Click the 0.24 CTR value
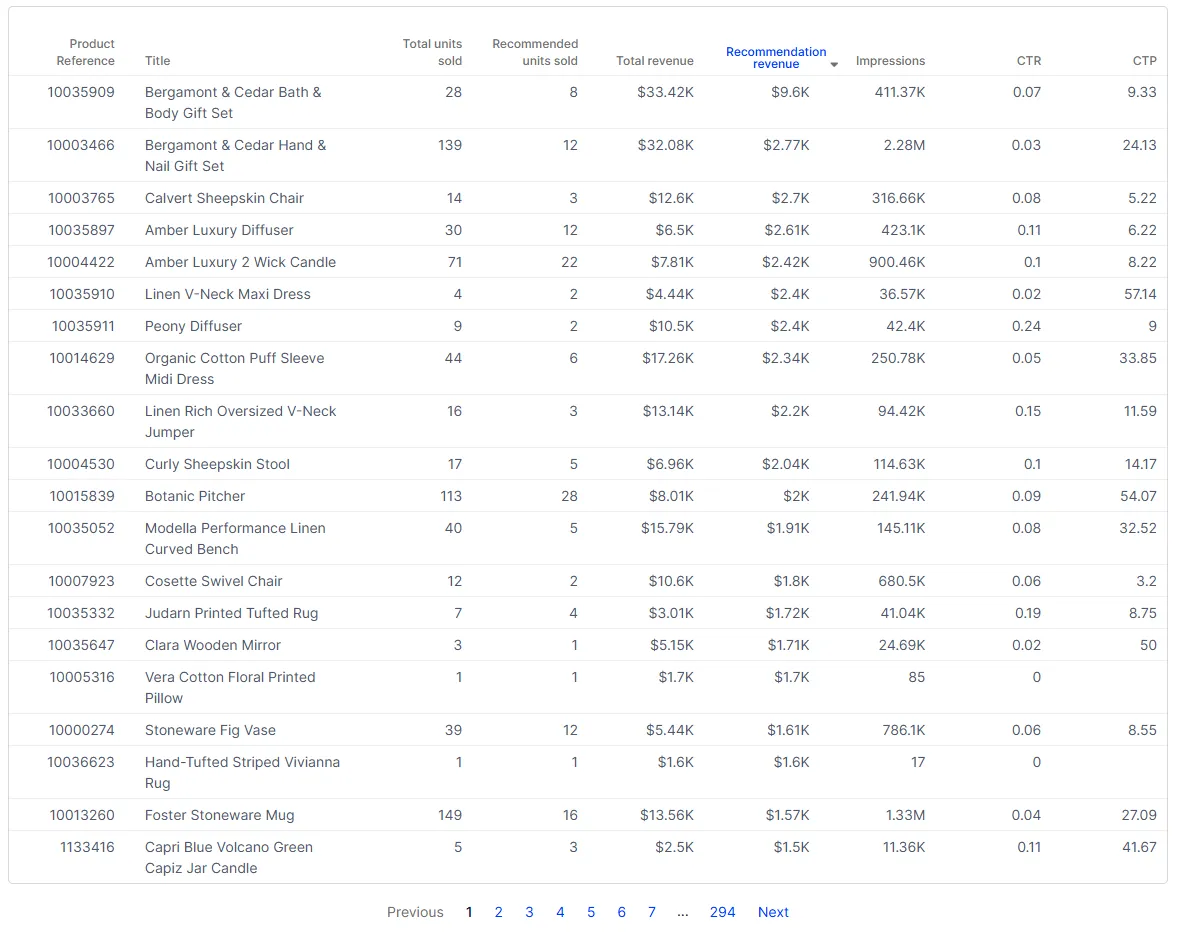Screen dimensions: 1177x938 coord(1026,326)
